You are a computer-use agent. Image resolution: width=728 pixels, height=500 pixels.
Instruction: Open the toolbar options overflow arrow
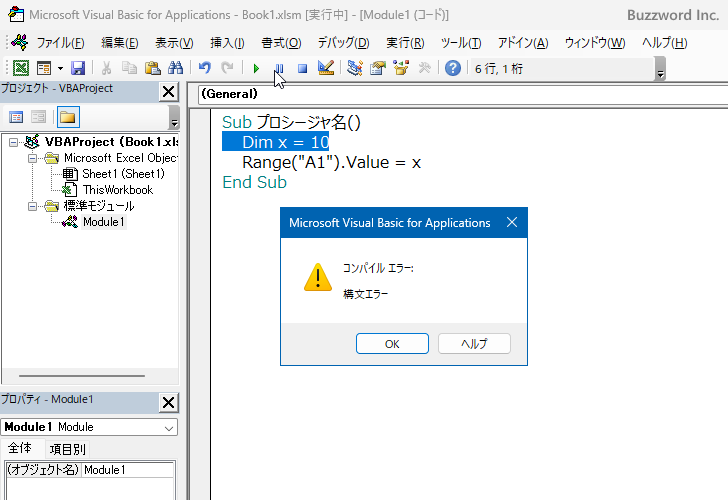660,69
